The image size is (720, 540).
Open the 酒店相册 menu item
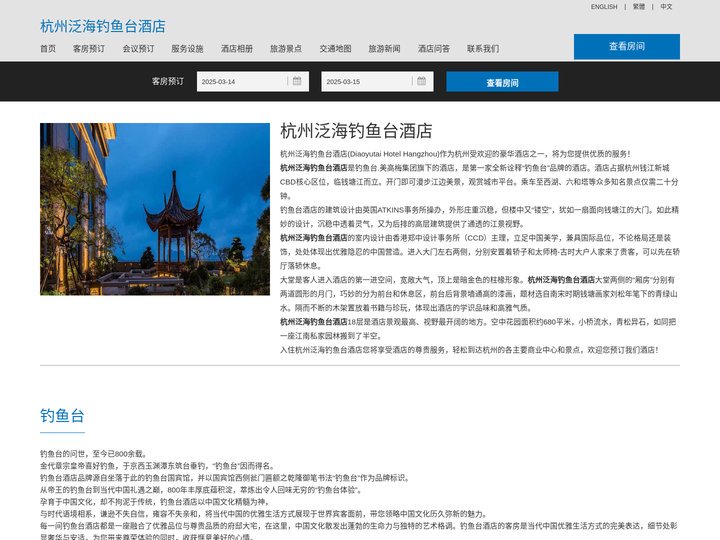tap(237, 49)
